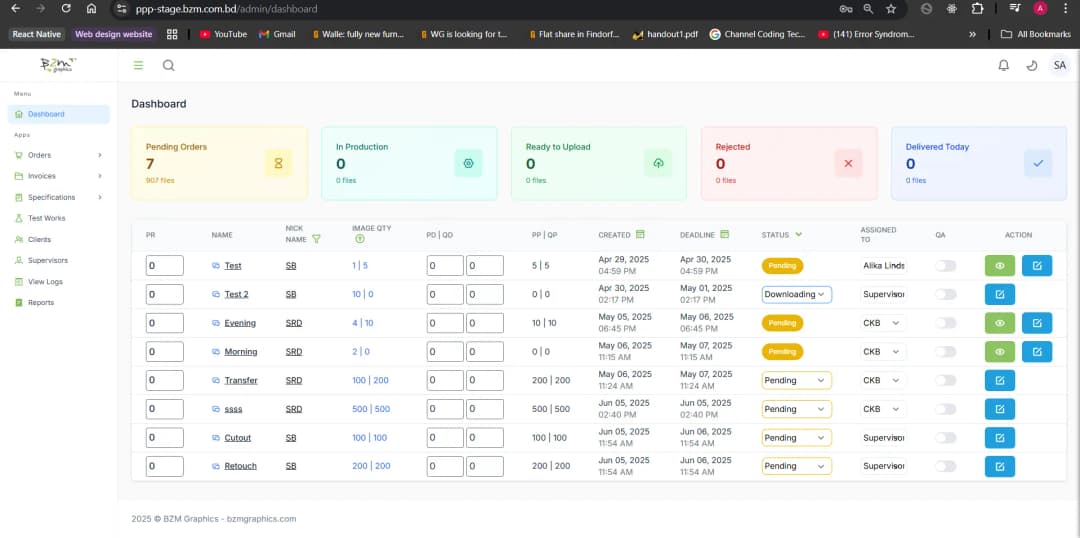The width and height of the screenshot is (1080, 538).
Task: Edit the ssss order
Action: coord(999,408)
